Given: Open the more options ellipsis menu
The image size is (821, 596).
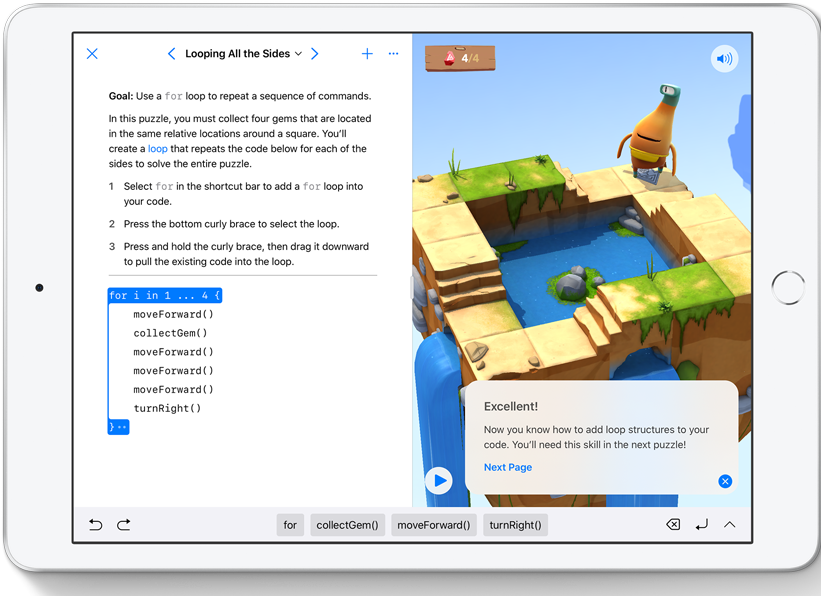Looking at the screenshot, I should point(393,53).
